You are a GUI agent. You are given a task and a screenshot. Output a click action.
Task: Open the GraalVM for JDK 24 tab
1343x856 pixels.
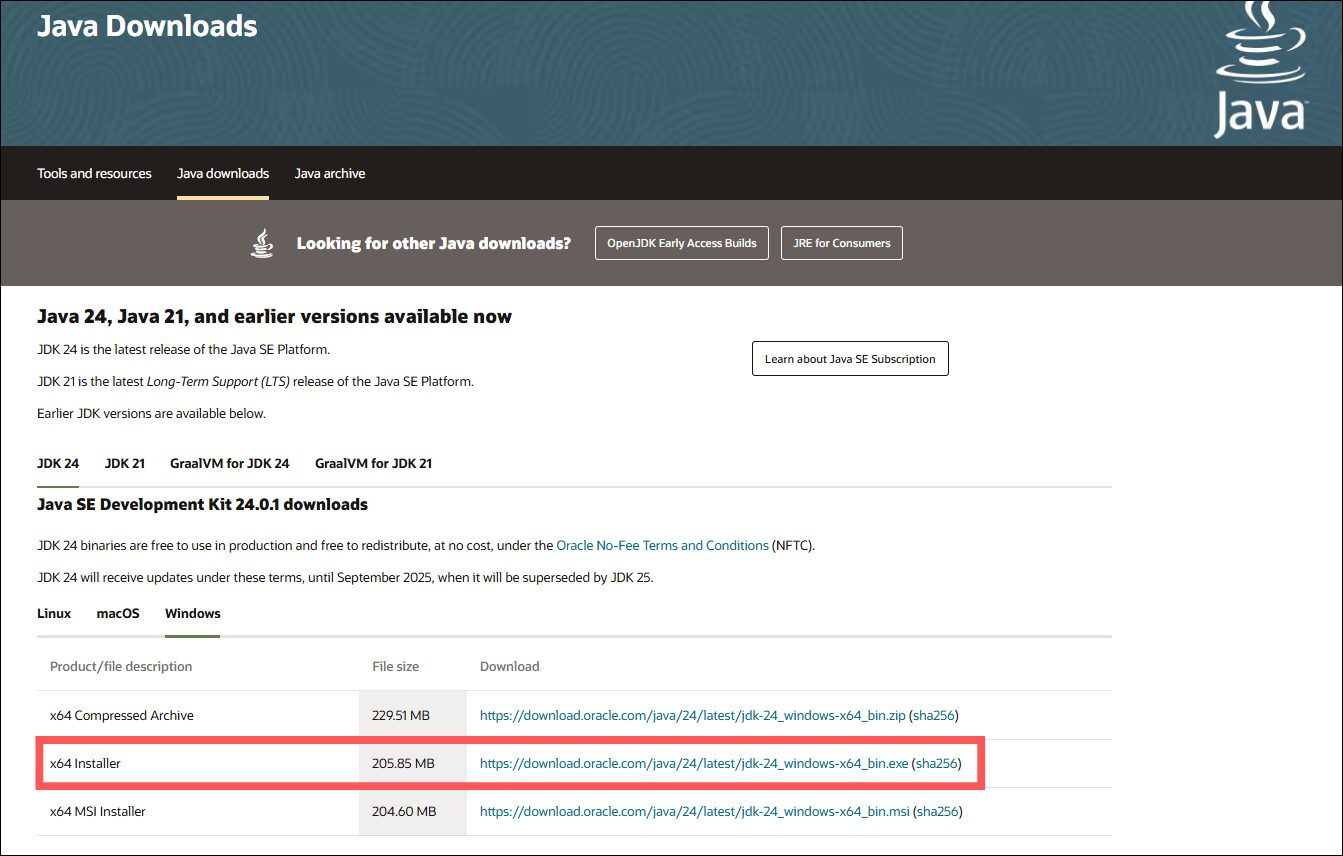pos(230,463)
